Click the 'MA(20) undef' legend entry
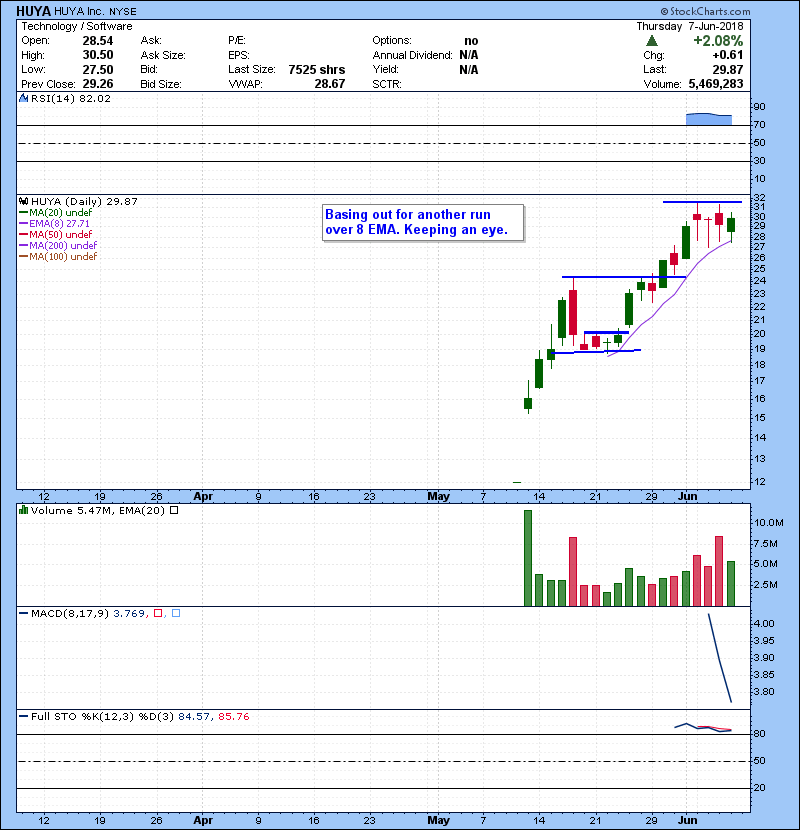Screen dimensions: 800x830 pyautogui.click(x=60, y=212)
